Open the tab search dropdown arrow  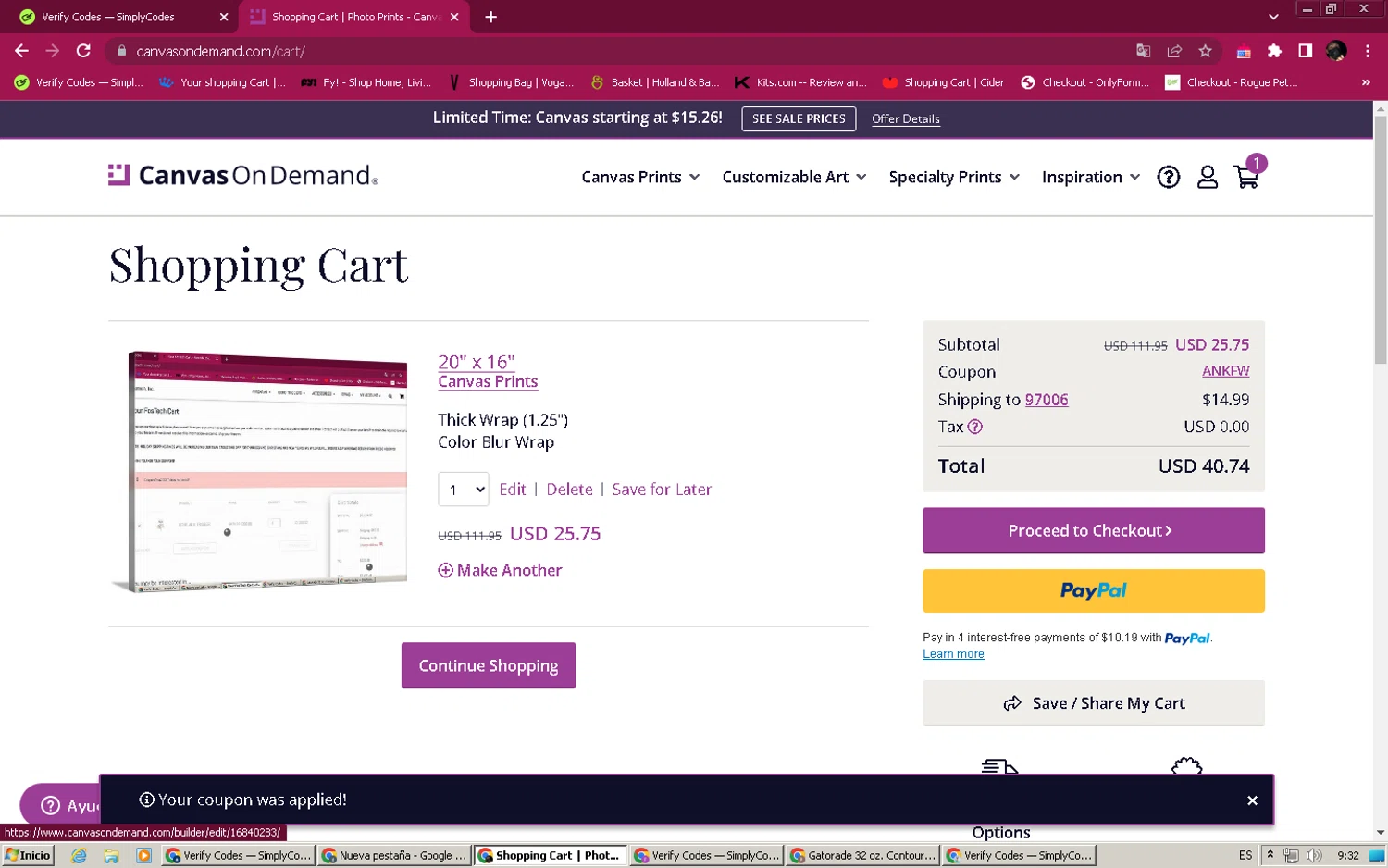1273,17
